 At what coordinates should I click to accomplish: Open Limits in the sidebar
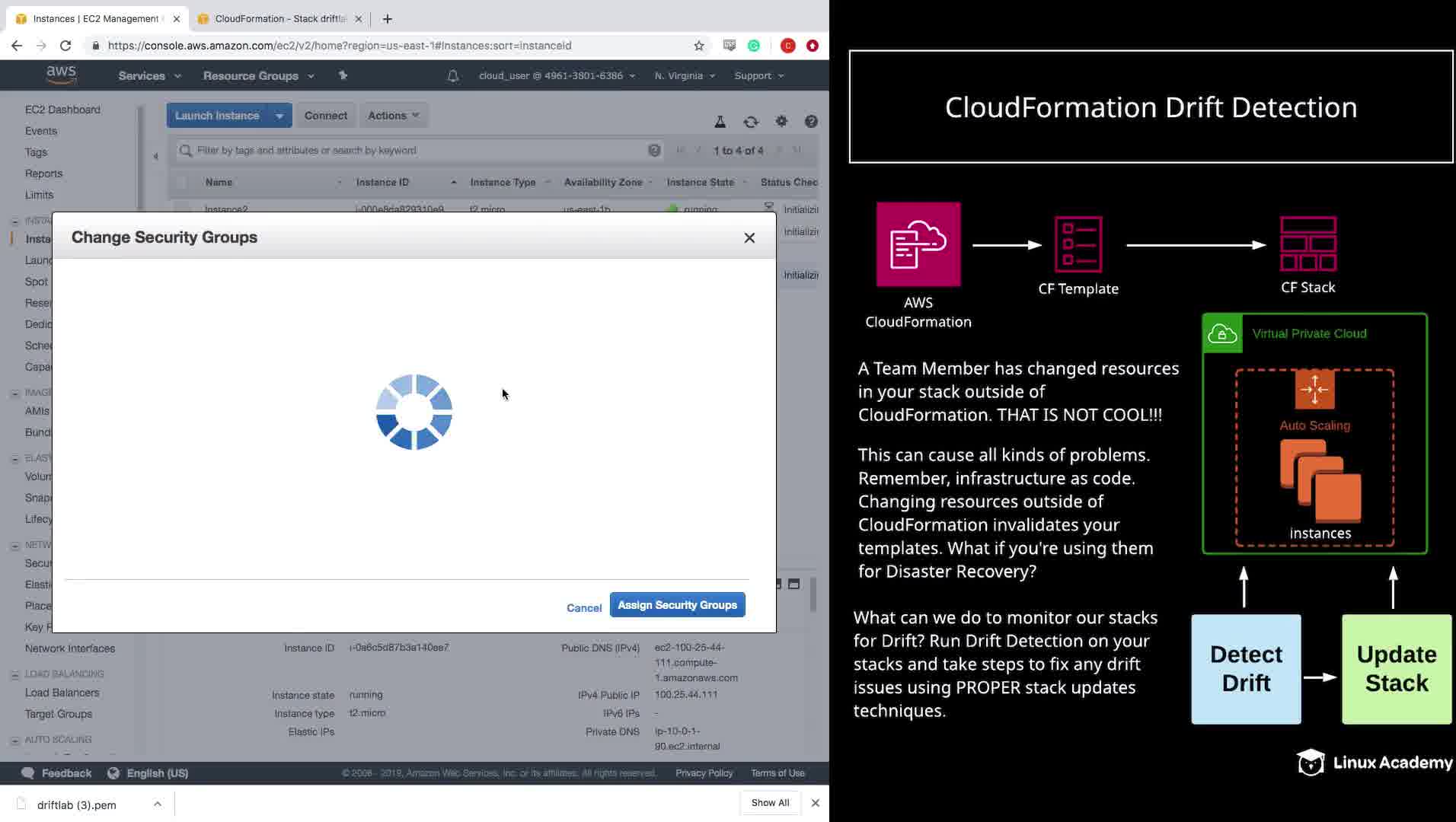click(39, 195)
